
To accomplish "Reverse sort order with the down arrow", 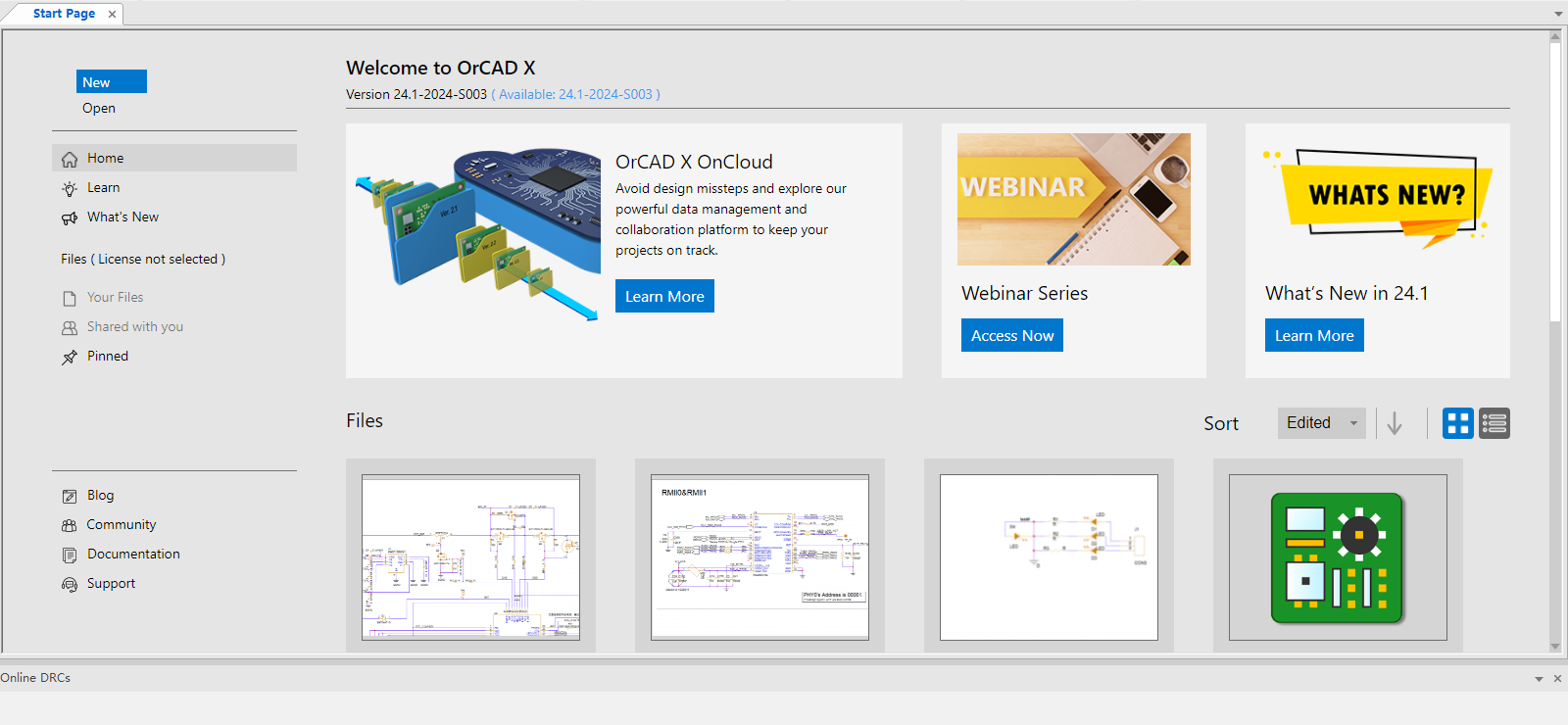I will 1395,423.
